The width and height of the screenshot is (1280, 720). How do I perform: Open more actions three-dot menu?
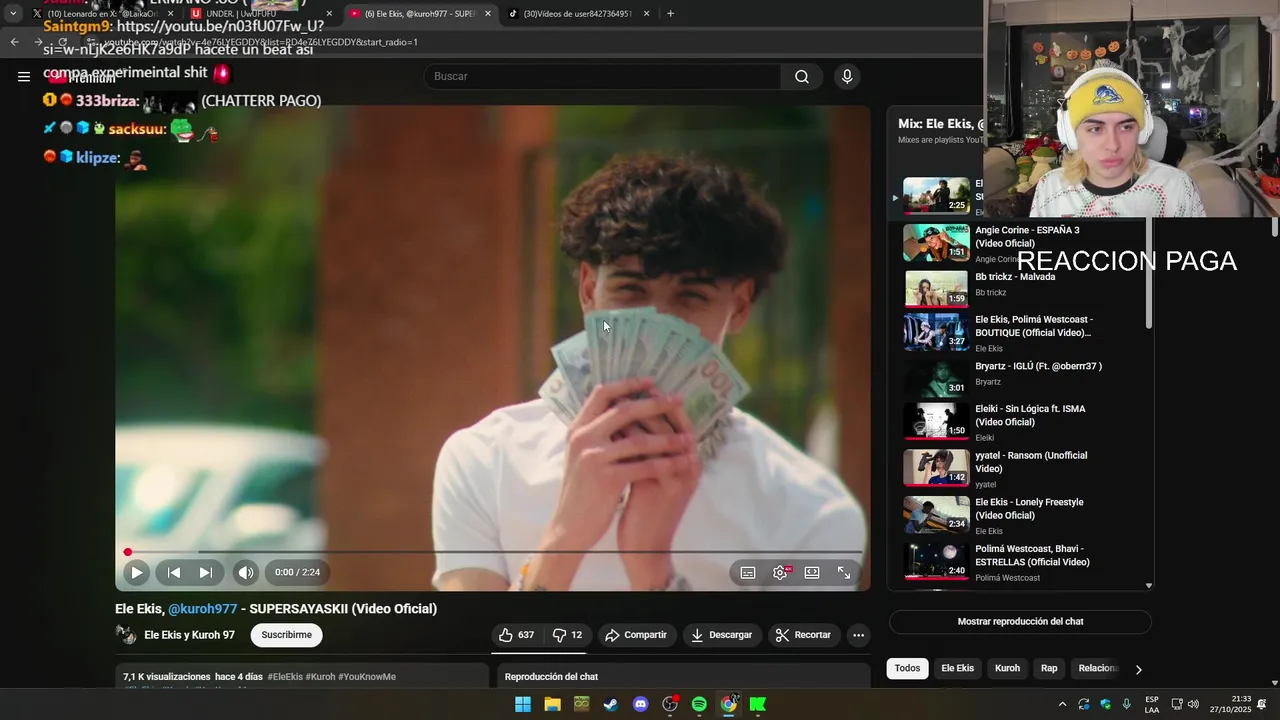(x=858, y=635)
